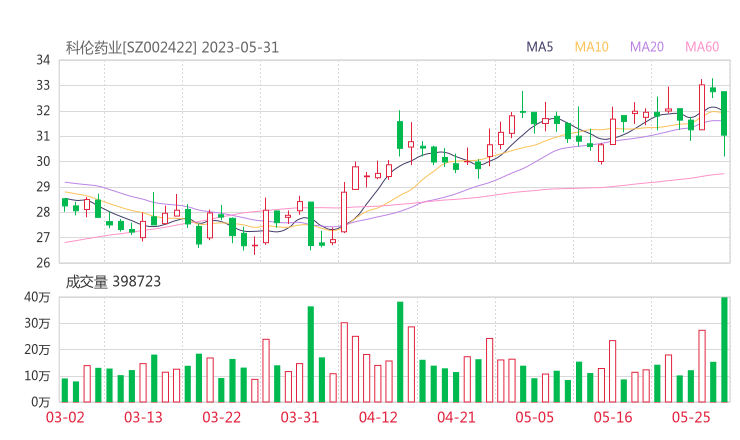This screenshot has width=740, height=440.
Task: Select the MA60 legend label
Action: (702, 47)
